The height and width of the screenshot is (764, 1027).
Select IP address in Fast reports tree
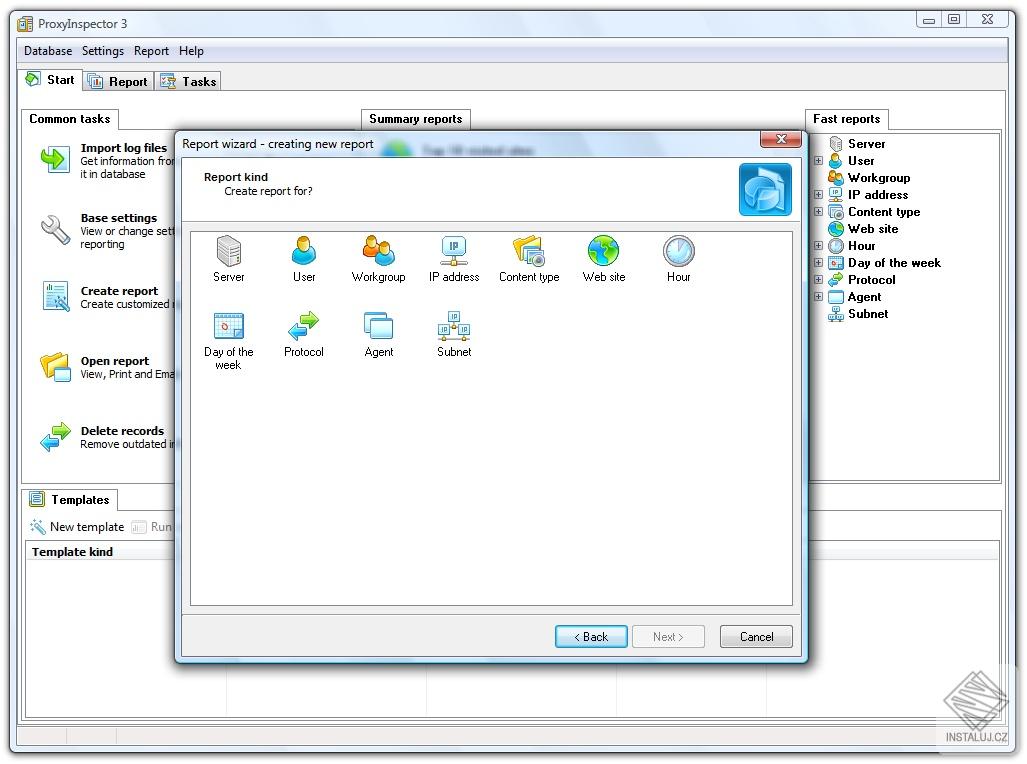pyautogui.click(x=878, y=195)
